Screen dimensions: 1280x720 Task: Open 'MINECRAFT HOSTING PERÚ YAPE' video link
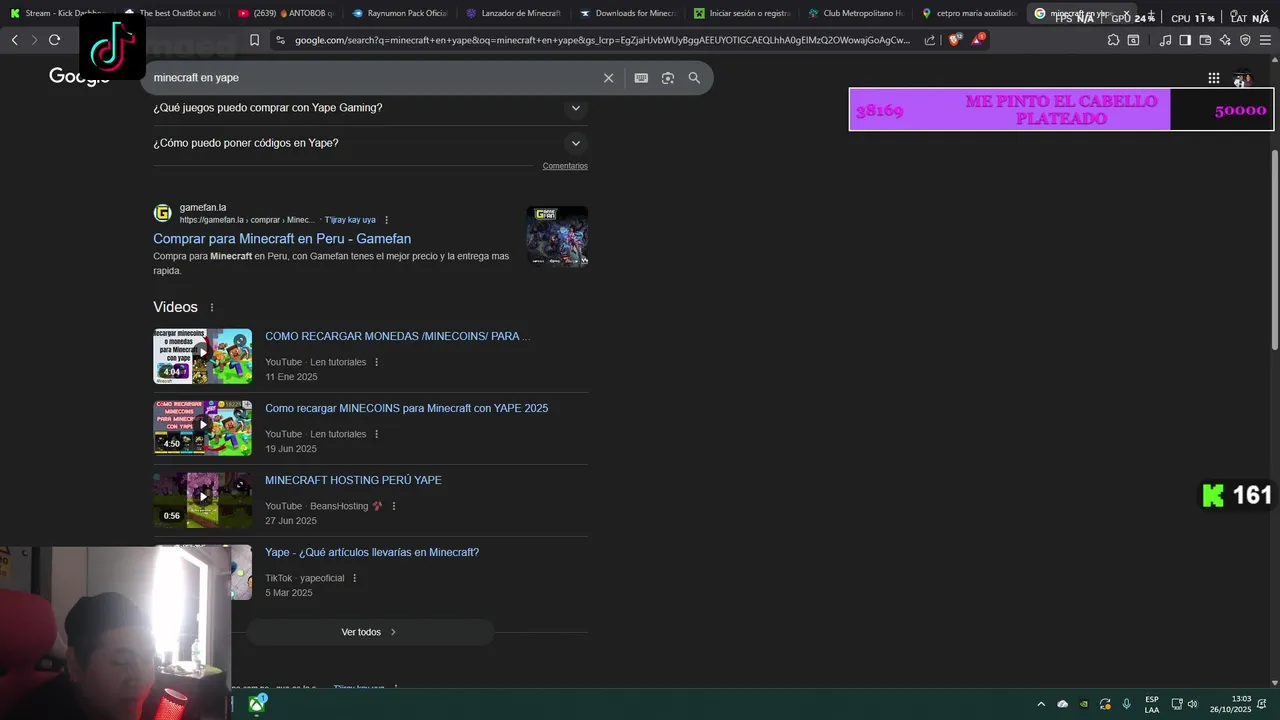point(353,480)
